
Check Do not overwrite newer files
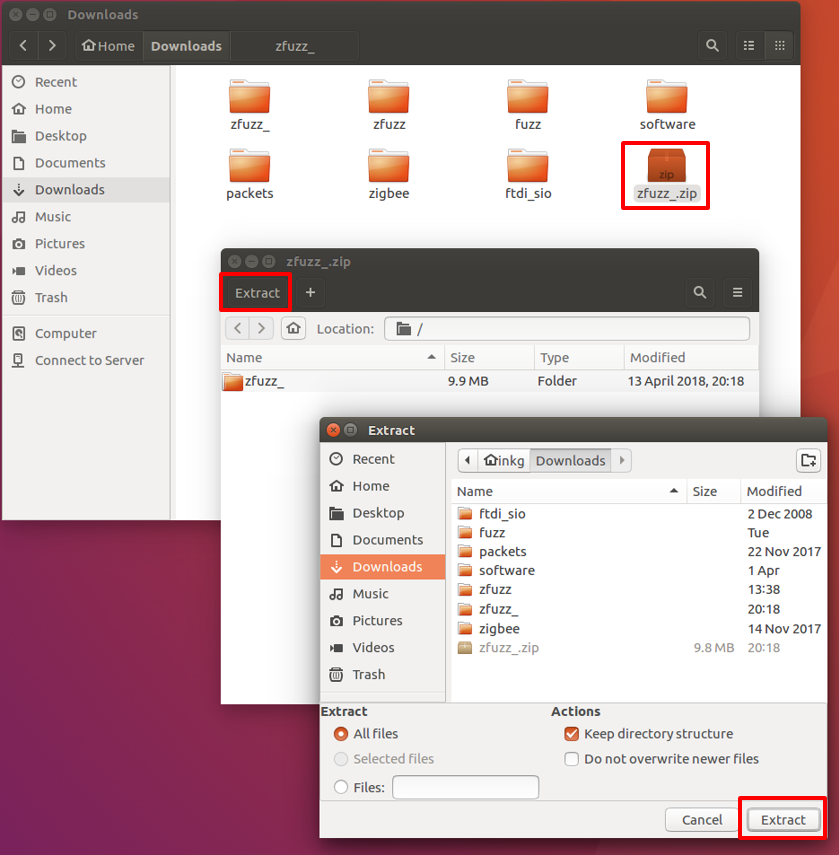tap(571, 759)
